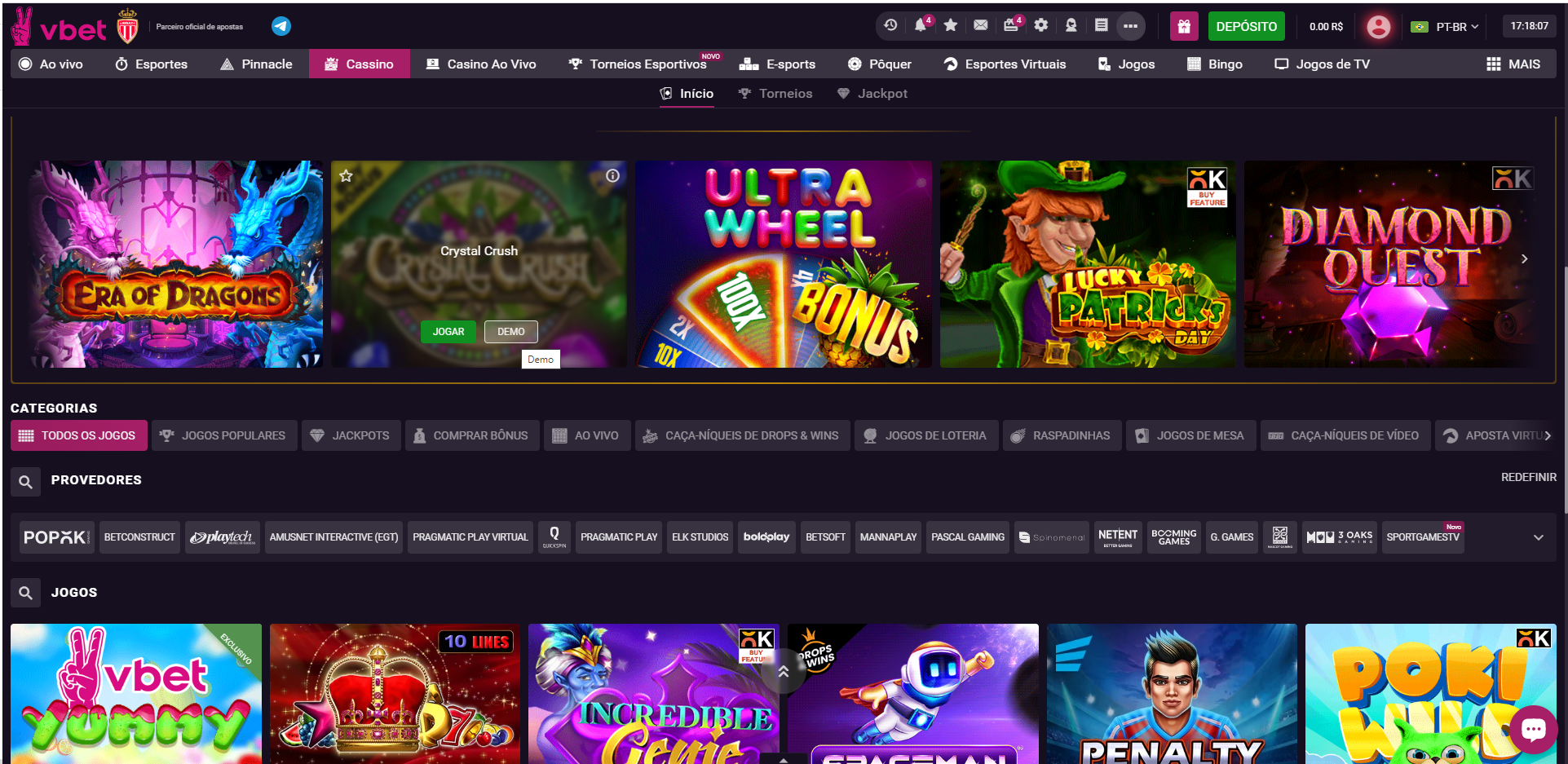The height and width of the screenshot is (764, 1568).
Task: Open notifications bell icon
Action: click(x=921, y=25)
